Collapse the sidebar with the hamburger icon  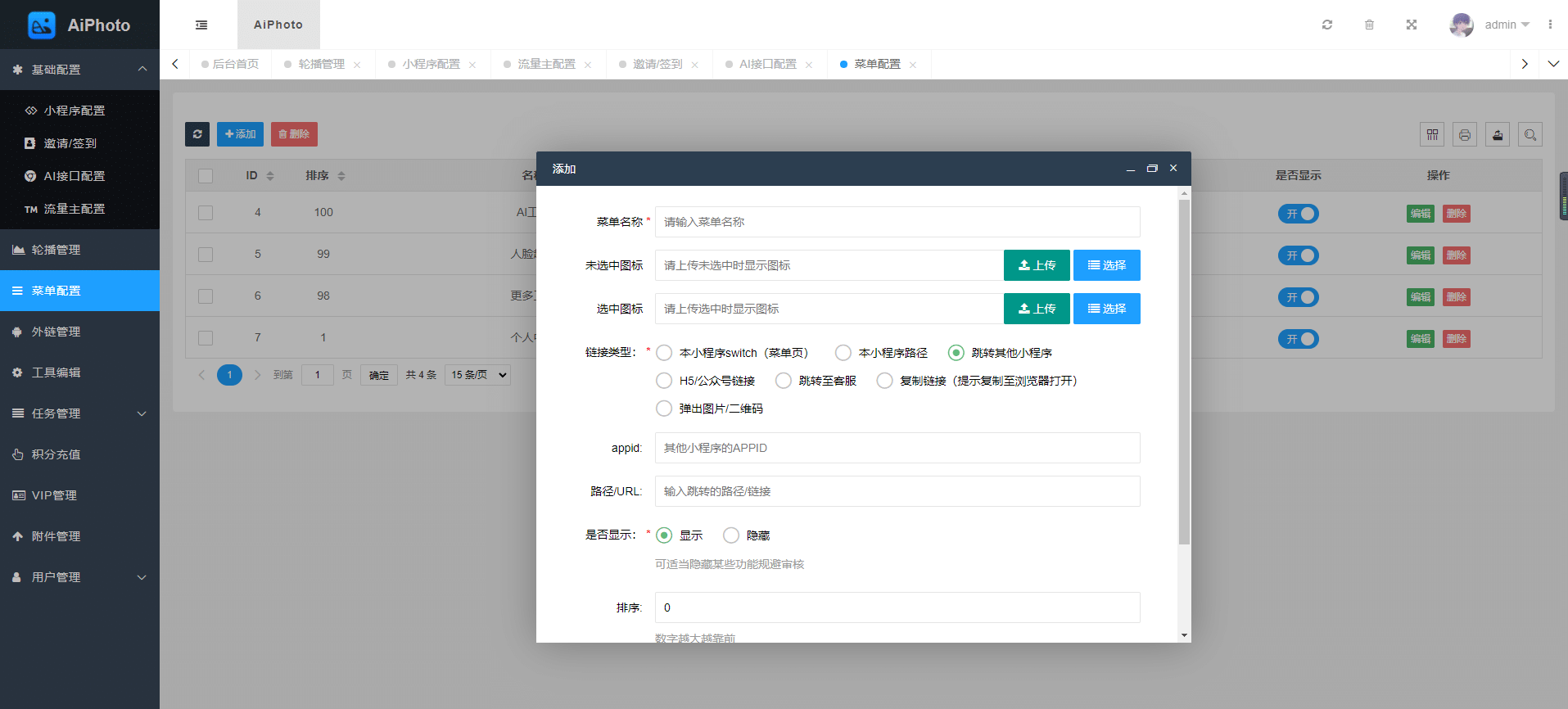pos(201,25)
